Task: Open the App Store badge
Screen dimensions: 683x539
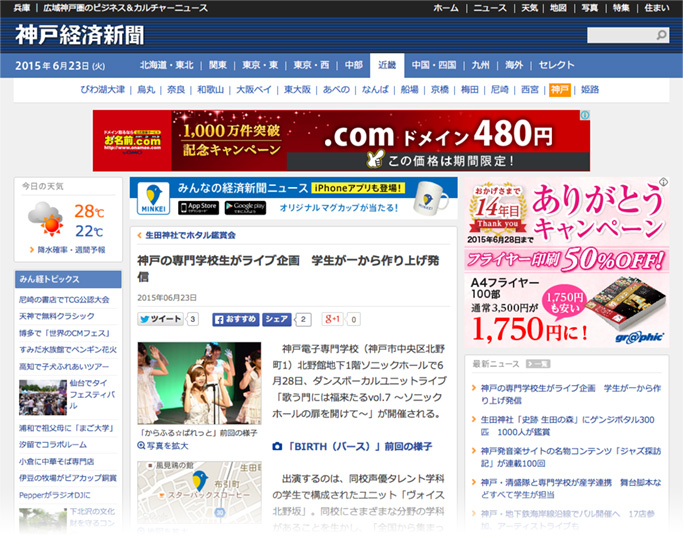Action: coord(198,207)
